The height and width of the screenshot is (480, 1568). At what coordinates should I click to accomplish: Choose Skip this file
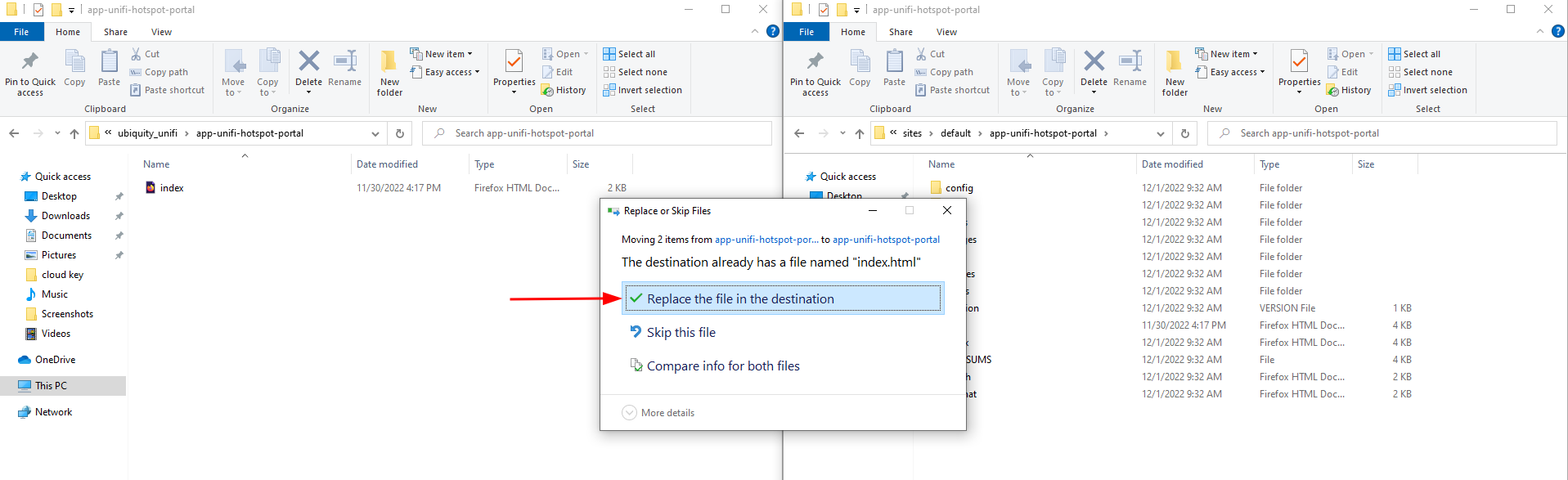tap(681, 333)
